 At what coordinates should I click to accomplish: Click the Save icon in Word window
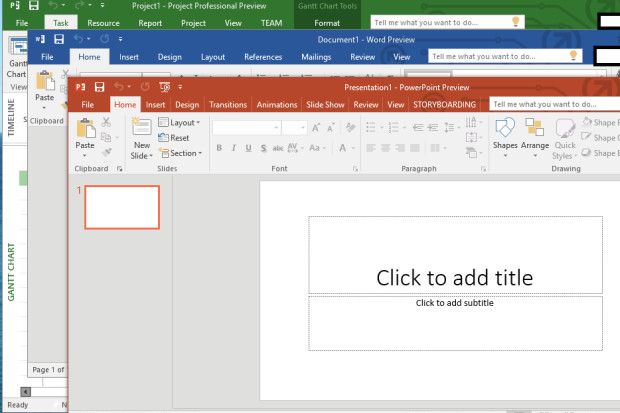(59, 39)
